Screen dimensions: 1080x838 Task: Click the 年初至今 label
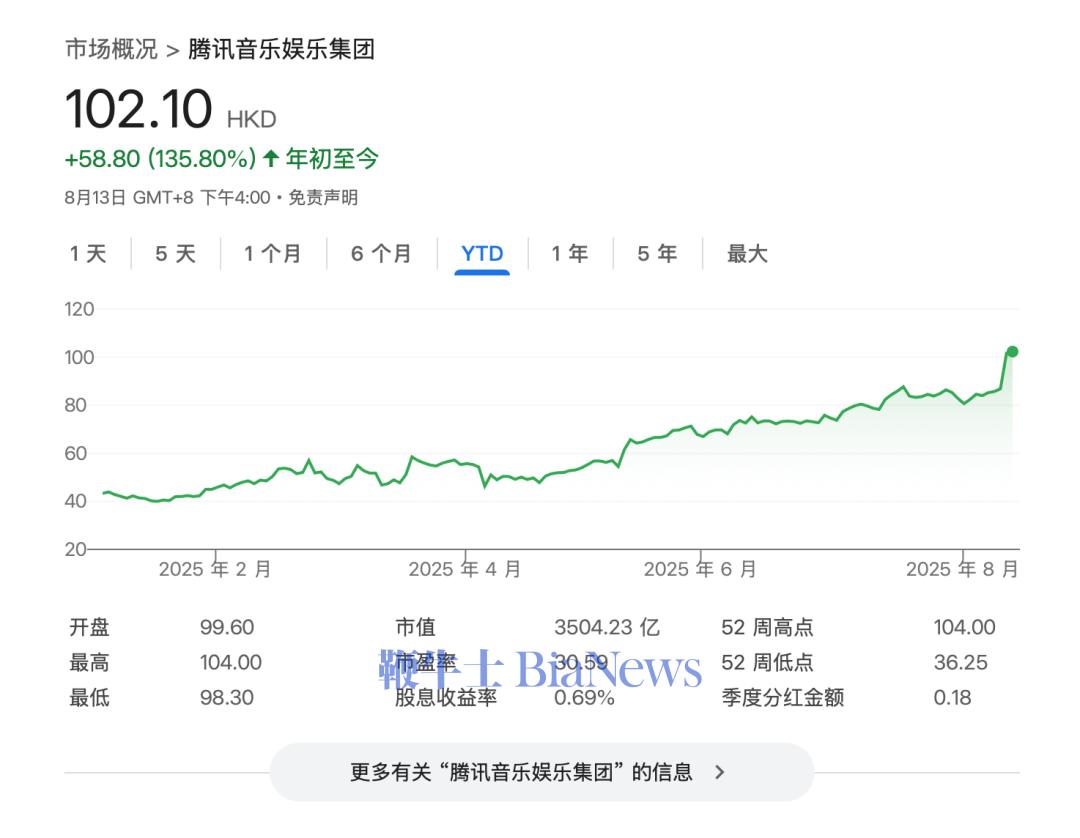coord(332,158)
